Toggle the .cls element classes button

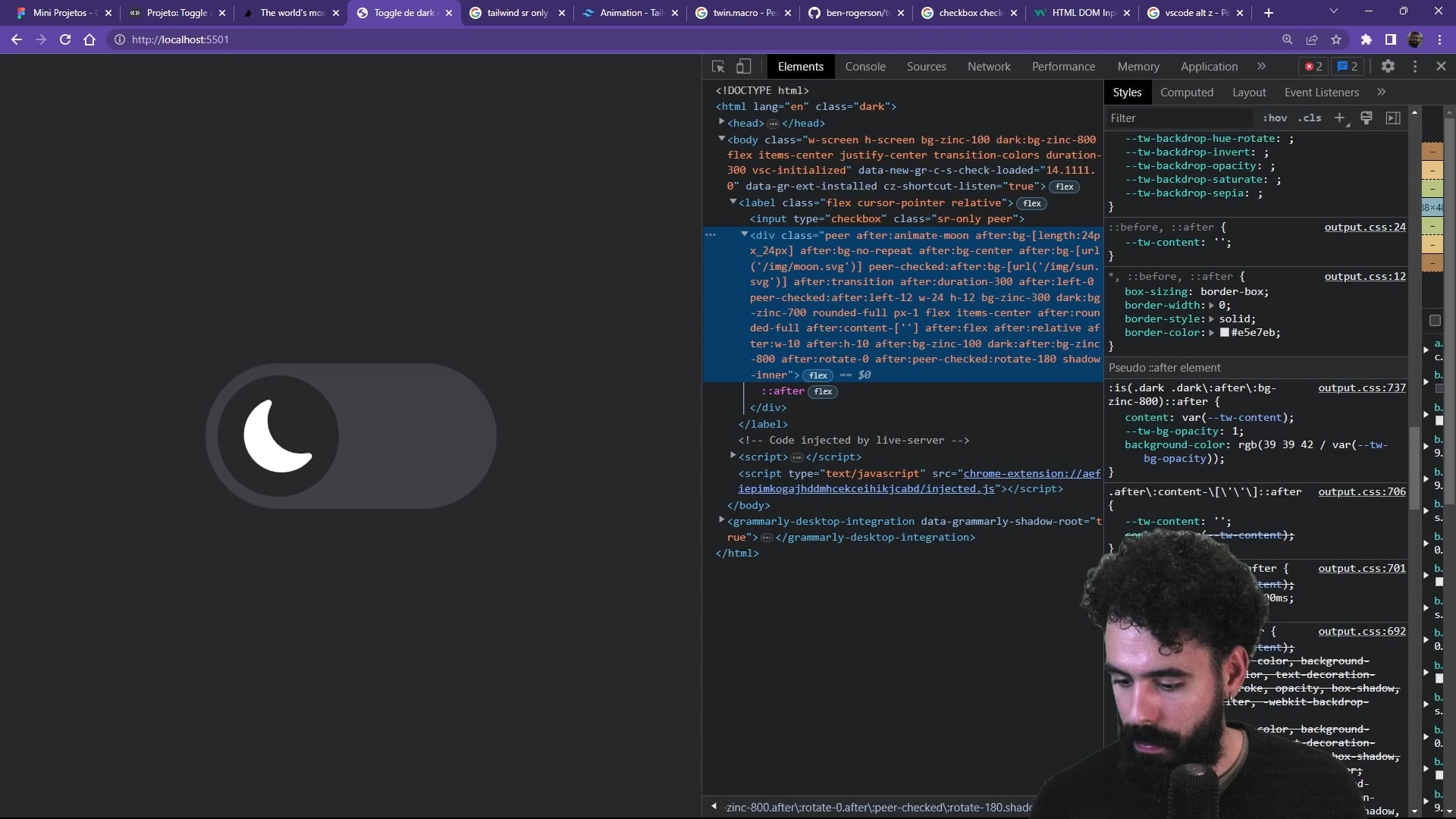(1310, 118)
